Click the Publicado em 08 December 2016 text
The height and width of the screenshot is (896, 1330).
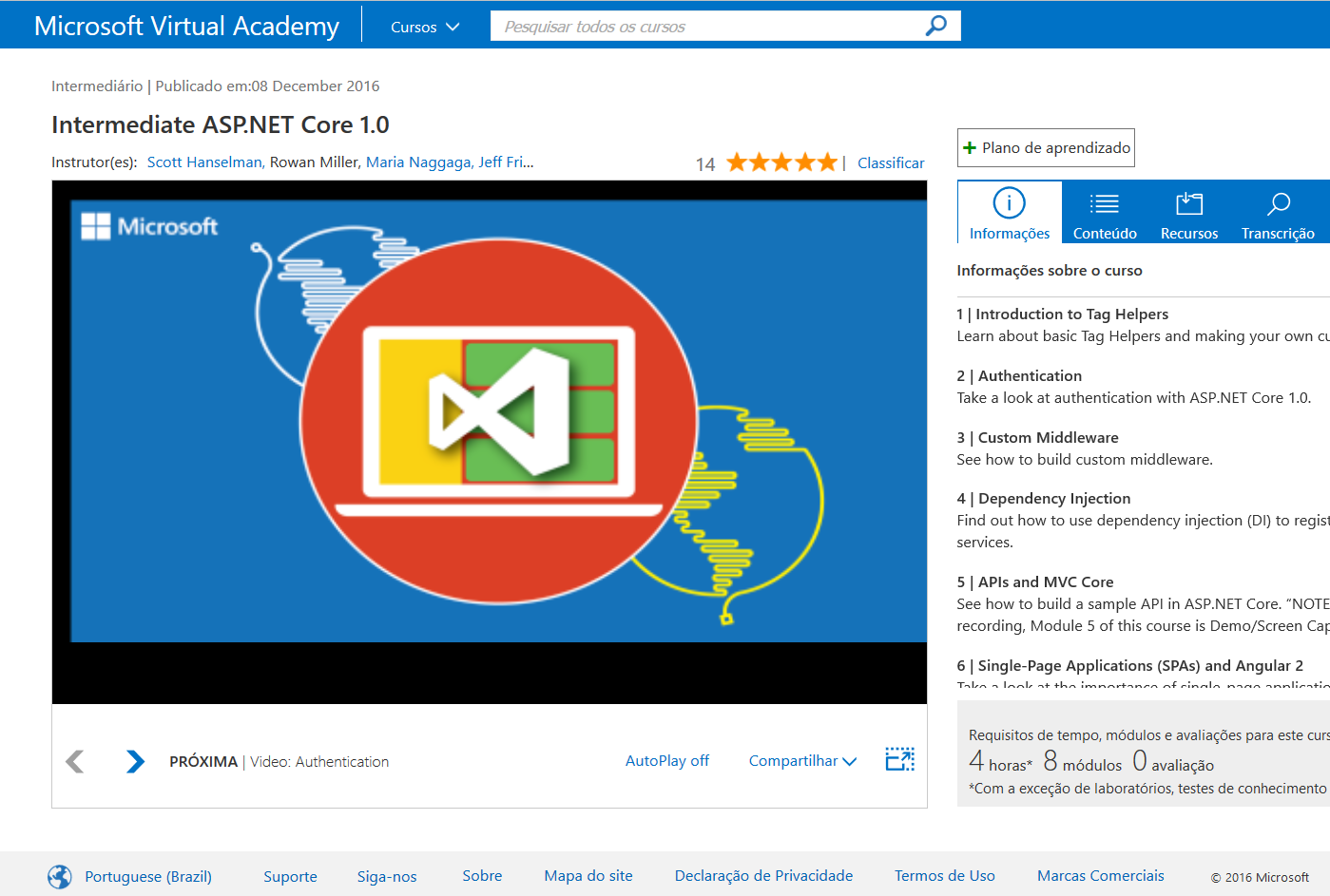[267, 86]
